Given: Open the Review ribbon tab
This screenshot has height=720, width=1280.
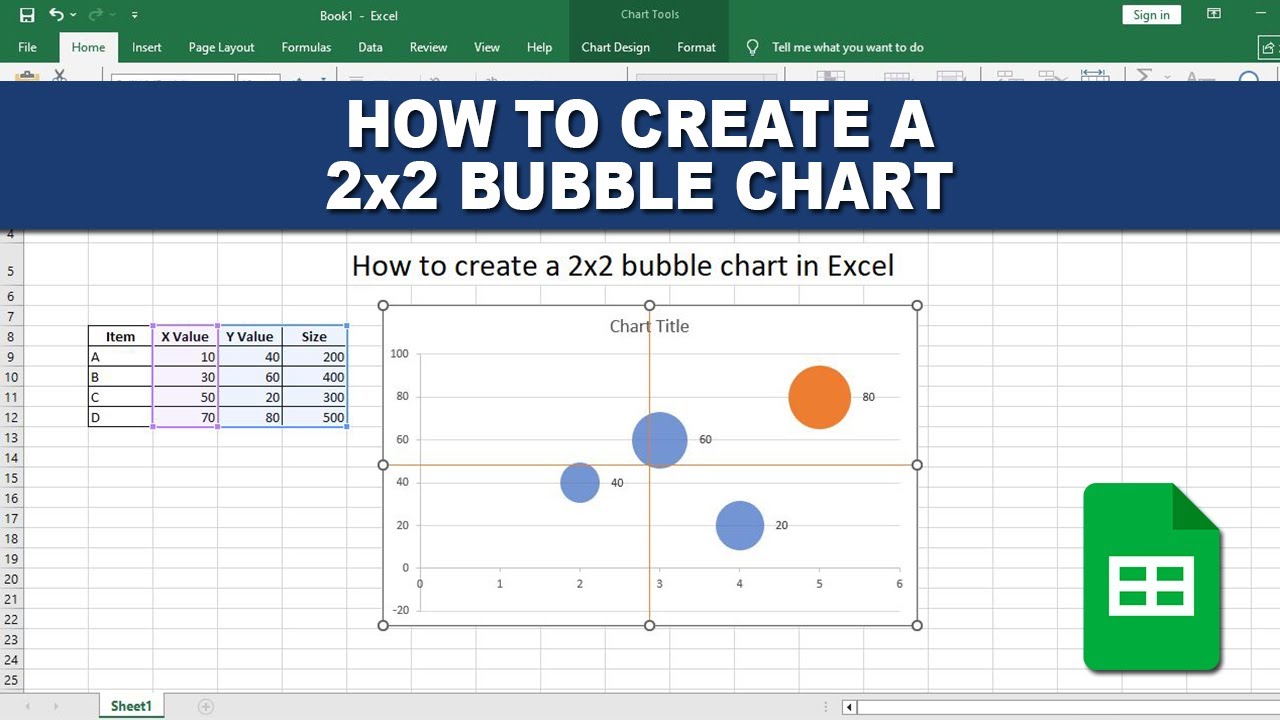Looking at the screenshot, I should pos(429,47).
